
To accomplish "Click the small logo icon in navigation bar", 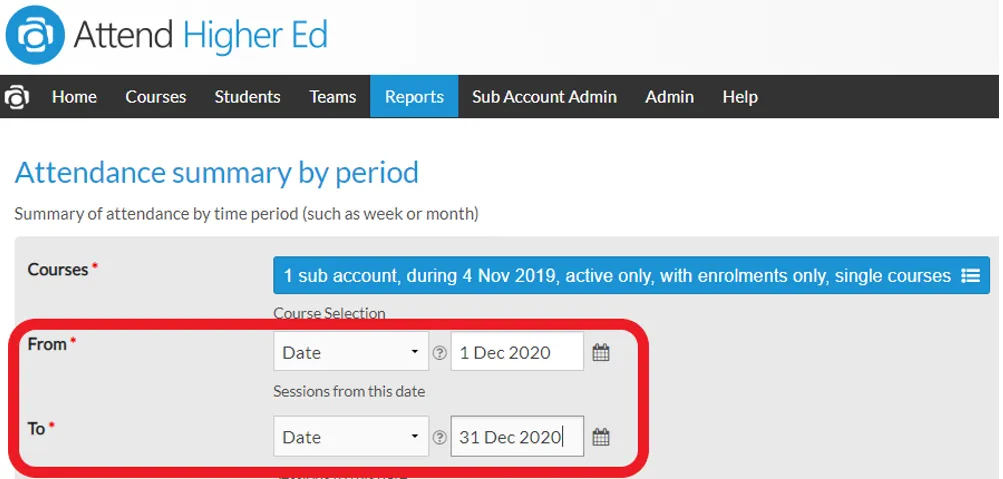I will [16, 97].
